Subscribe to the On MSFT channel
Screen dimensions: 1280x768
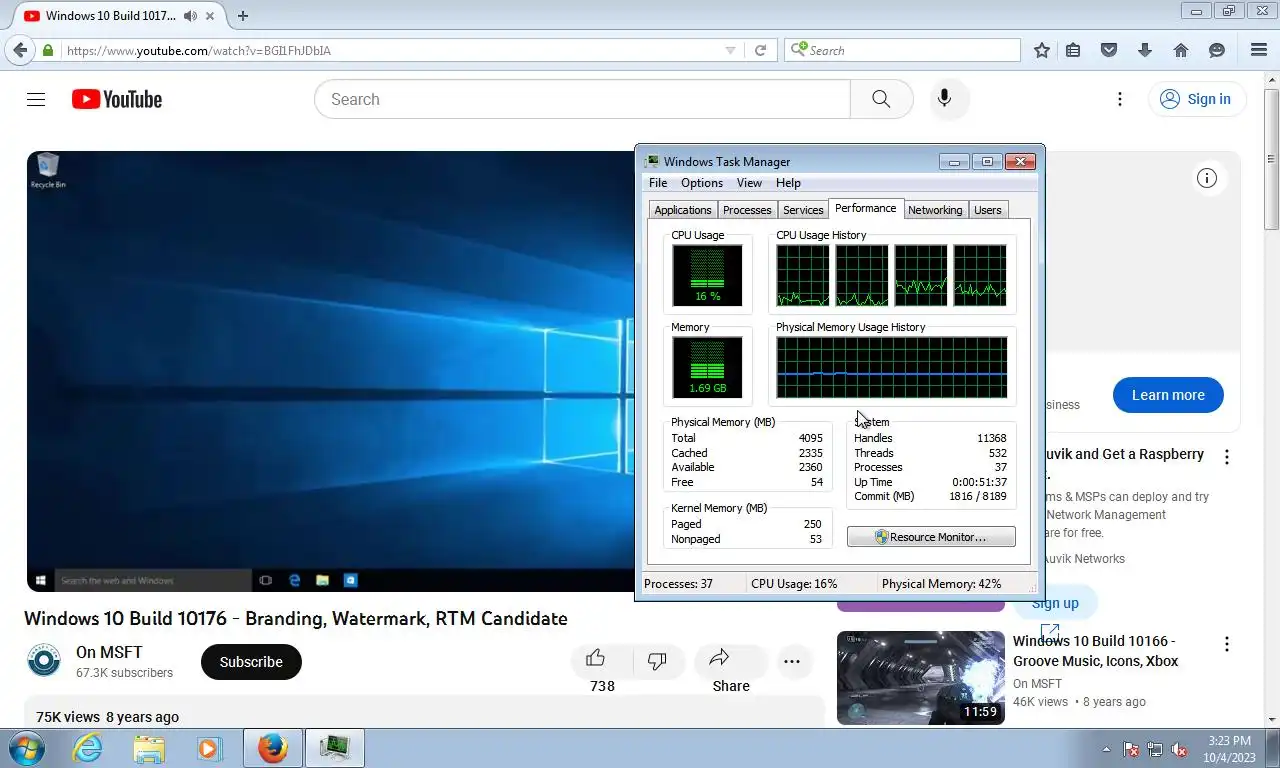point(251,662)
